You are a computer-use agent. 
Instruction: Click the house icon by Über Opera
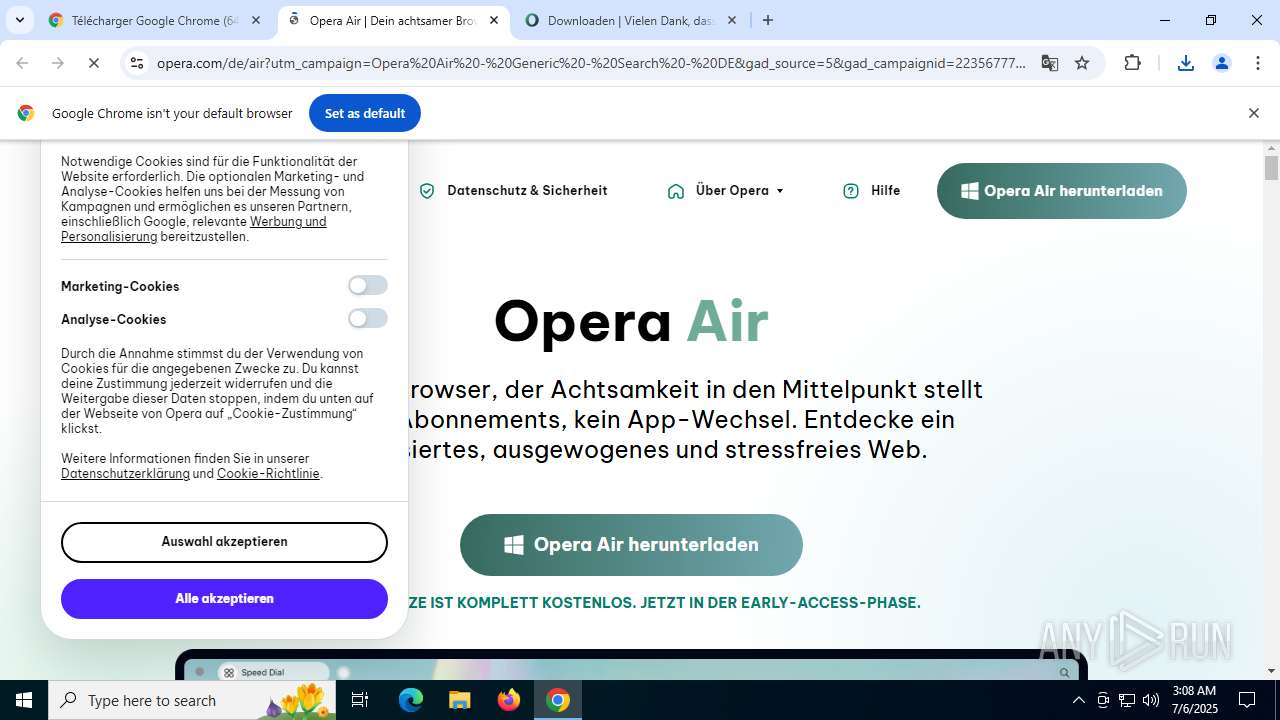(x=676, y=191)
